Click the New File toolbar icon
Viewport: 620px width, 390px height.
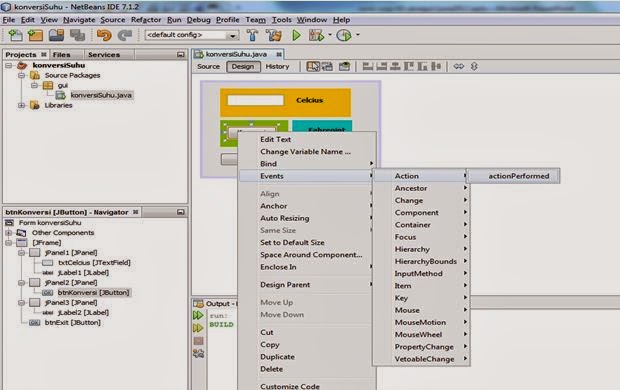pyautogui.click(x=15, y=36)
